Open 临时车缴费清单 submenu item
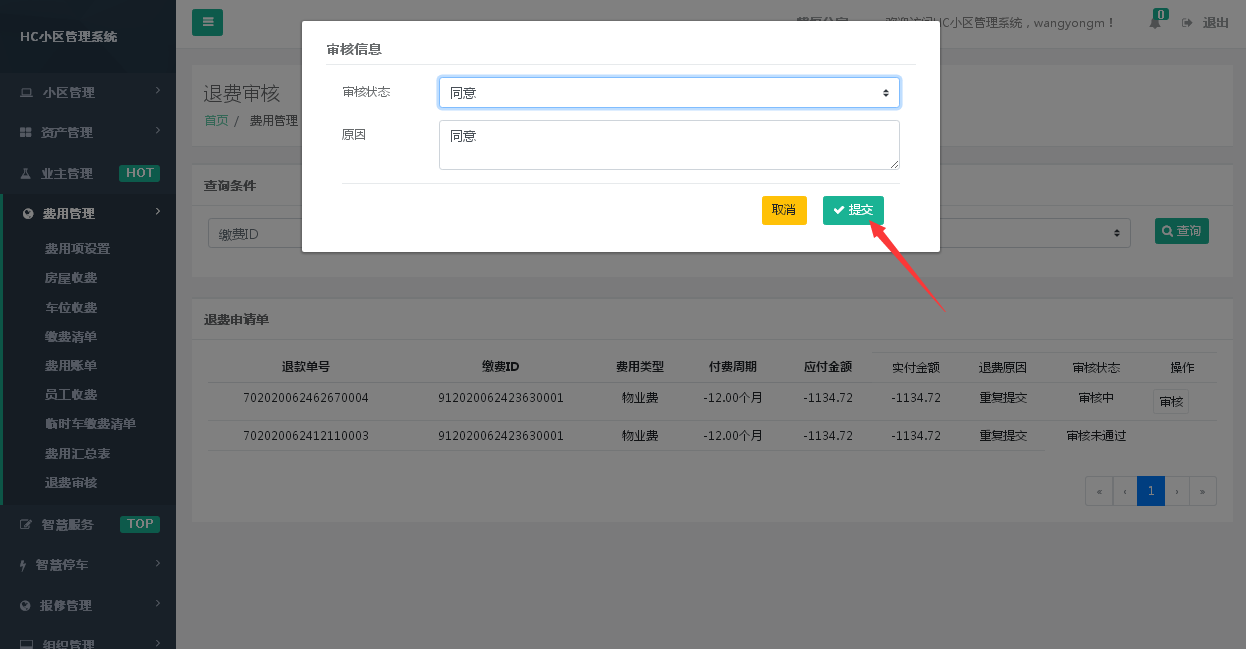Viewport: 1246px width, 649px height. tap(90, 424)
